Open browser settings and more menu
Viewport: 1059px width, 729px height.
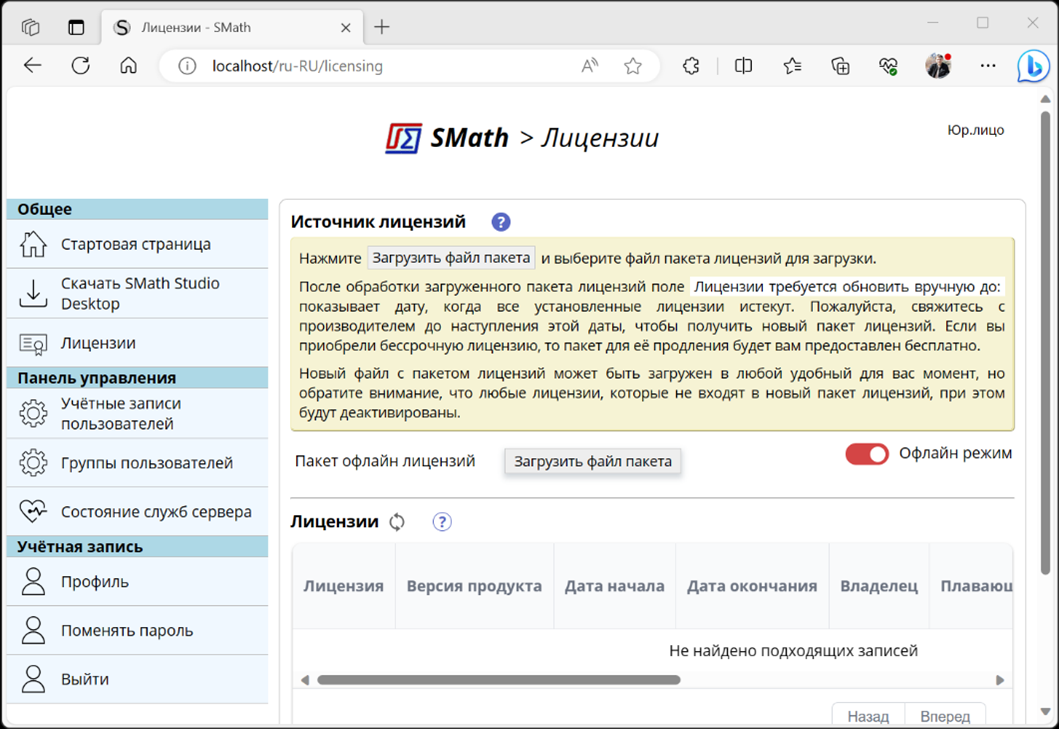coord(987,66)
